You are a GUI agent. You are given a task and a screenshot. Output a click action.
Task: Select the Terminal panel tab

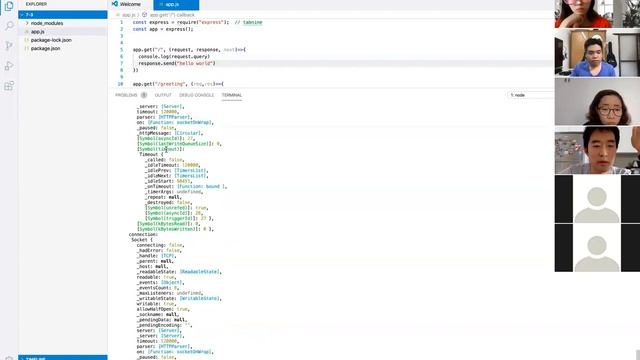click(x=232, y=95)
